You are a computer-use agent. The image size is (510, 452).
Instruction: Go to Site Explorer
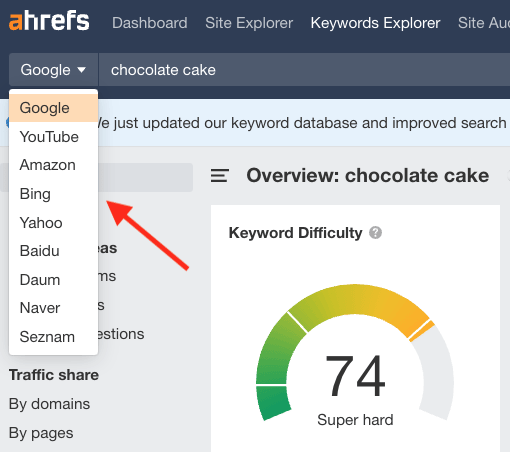249,23
